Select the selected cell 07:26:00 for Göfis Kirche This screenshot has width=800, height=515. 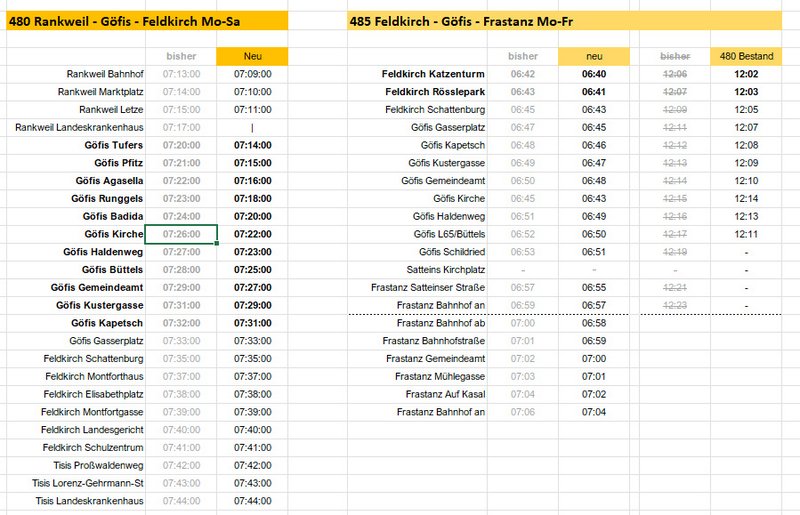pos(181,234)
